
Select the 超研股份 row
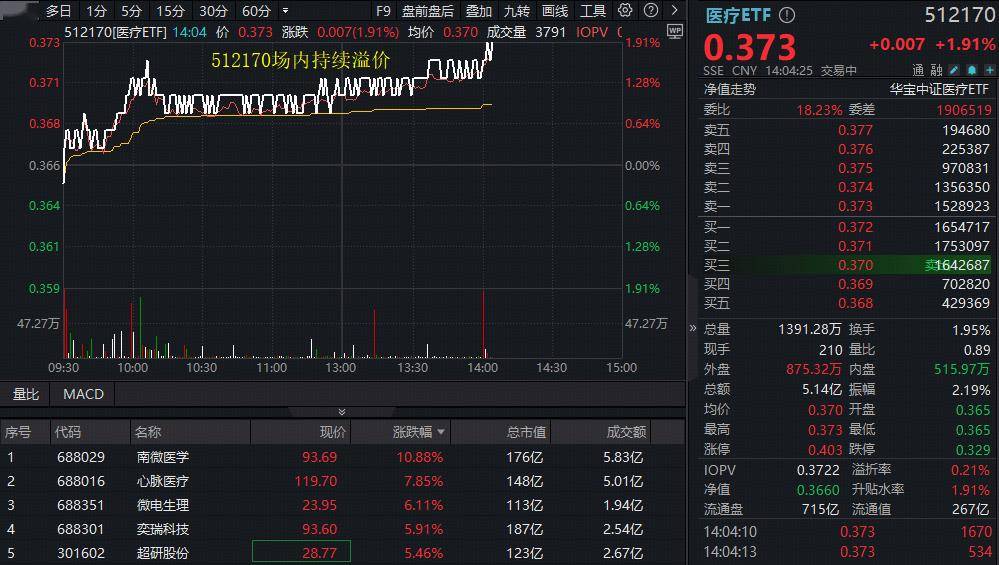[x=343, y=553]
